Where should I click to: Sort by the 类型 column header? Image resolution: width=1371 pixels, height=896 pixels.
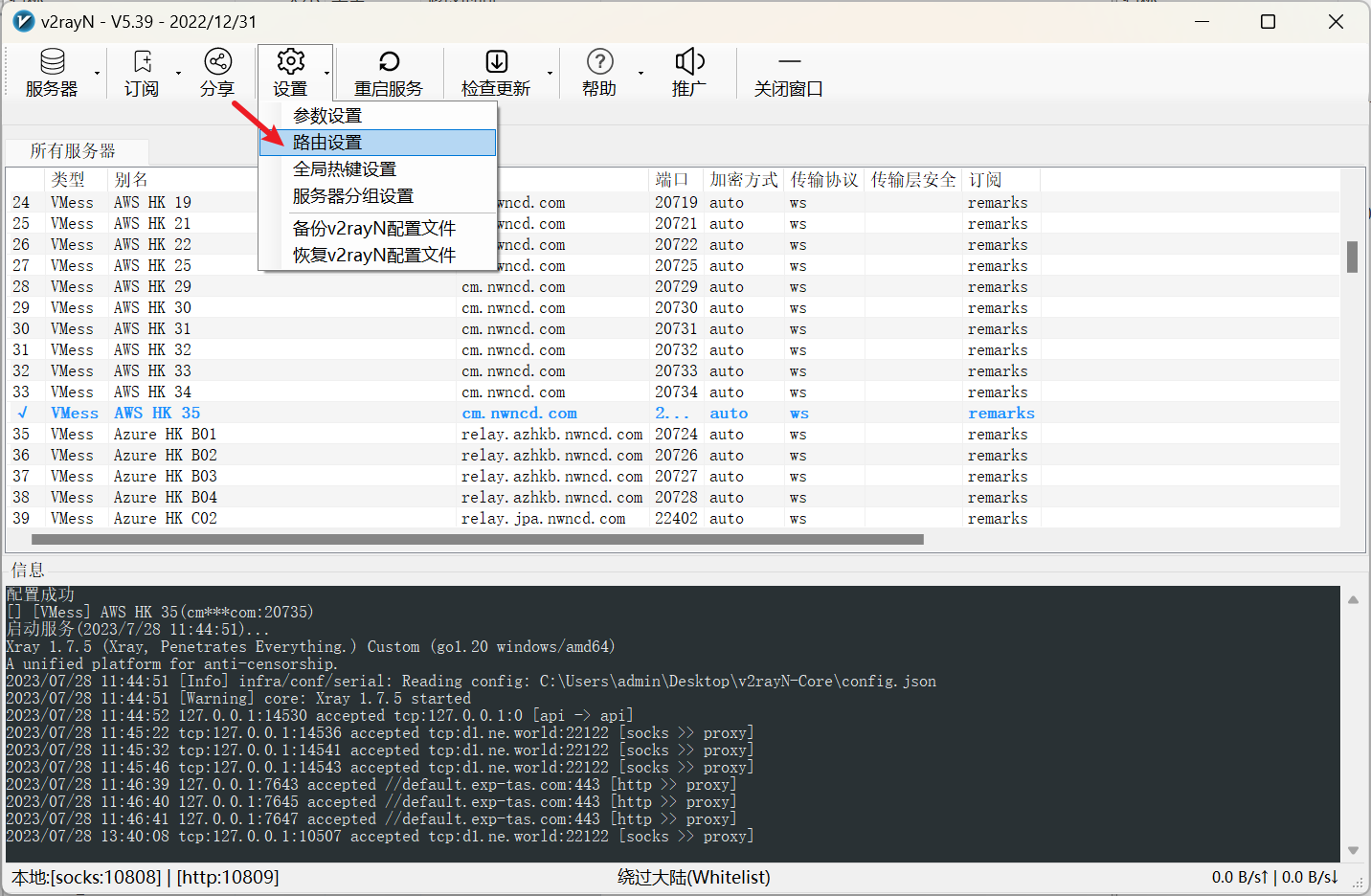click(77, 180)
